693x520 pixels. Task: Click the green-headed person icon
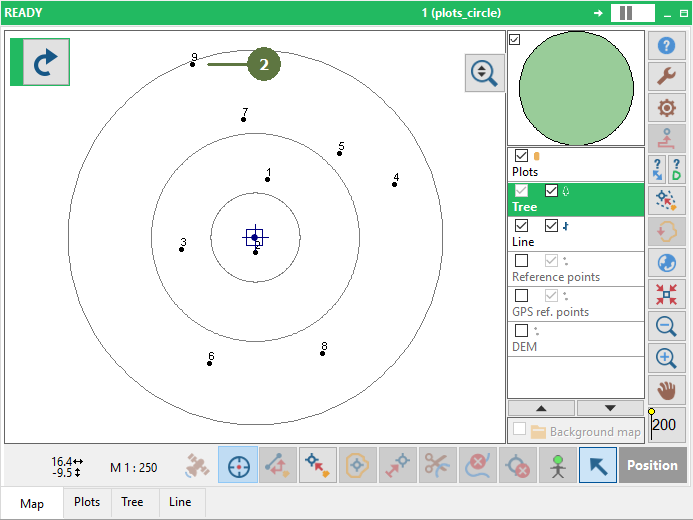pos(558,465)
